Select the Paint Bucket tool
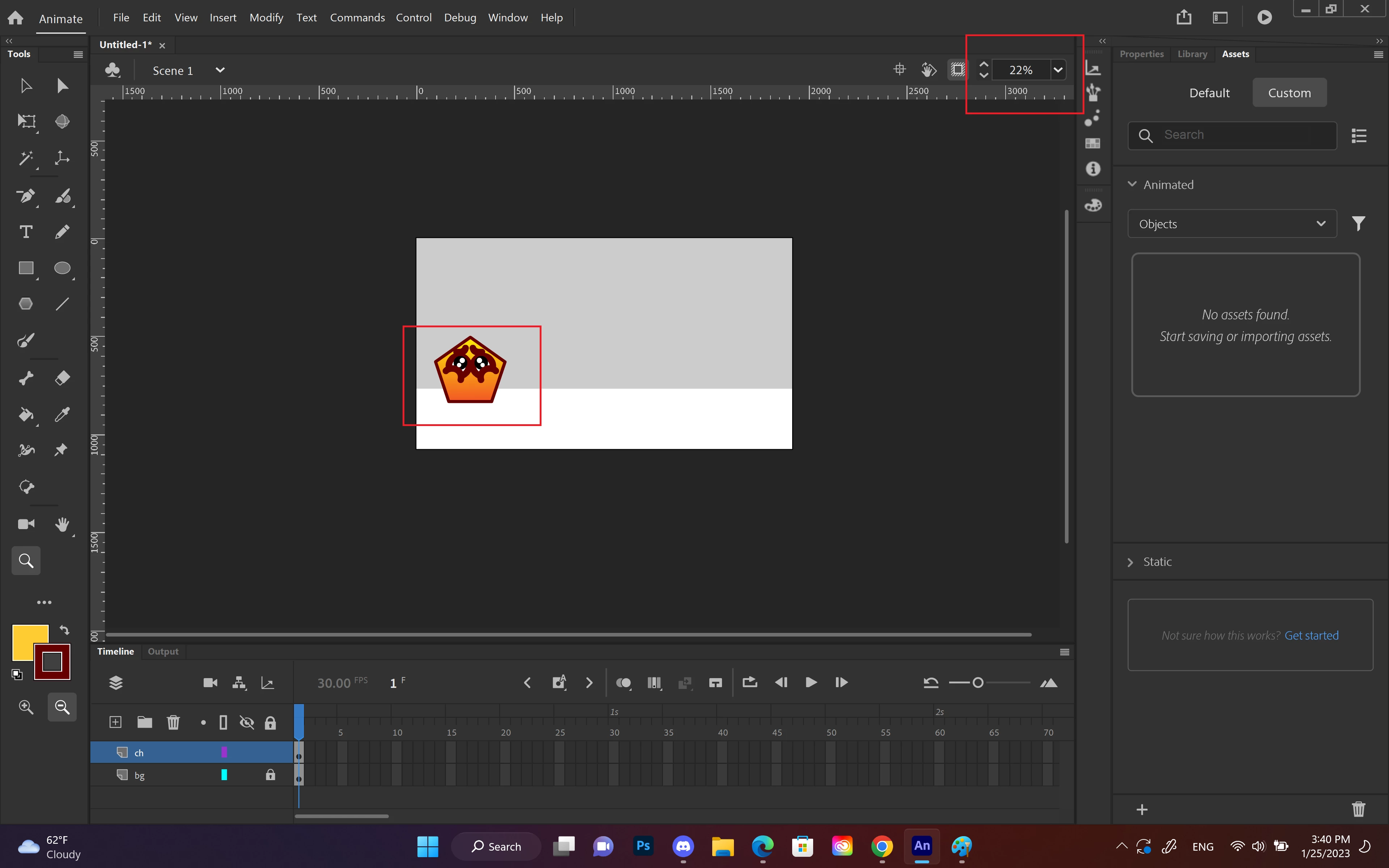Viewport: 1389px width, 868px height. pyautogui.click(x=26, y=414)
